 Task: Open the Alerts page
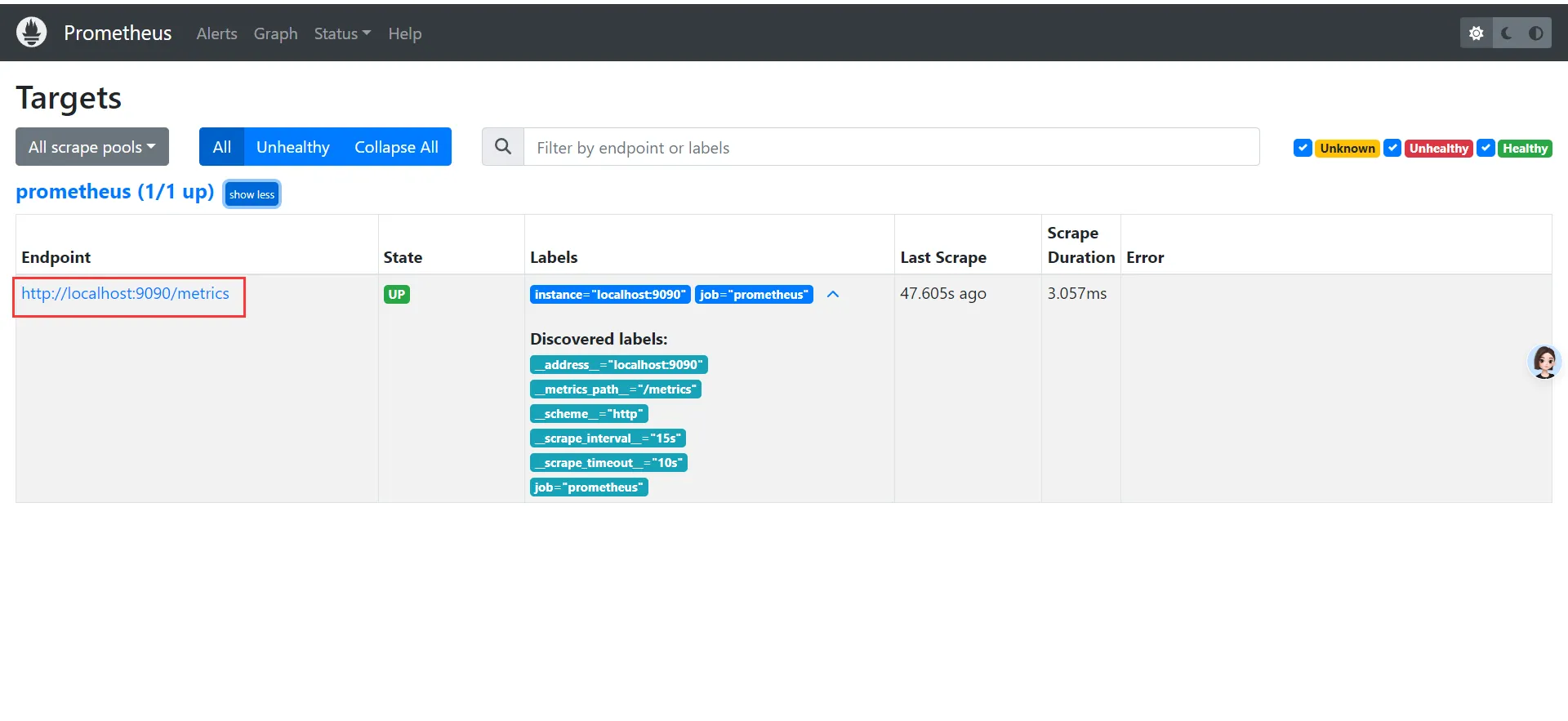coord(216,33)
